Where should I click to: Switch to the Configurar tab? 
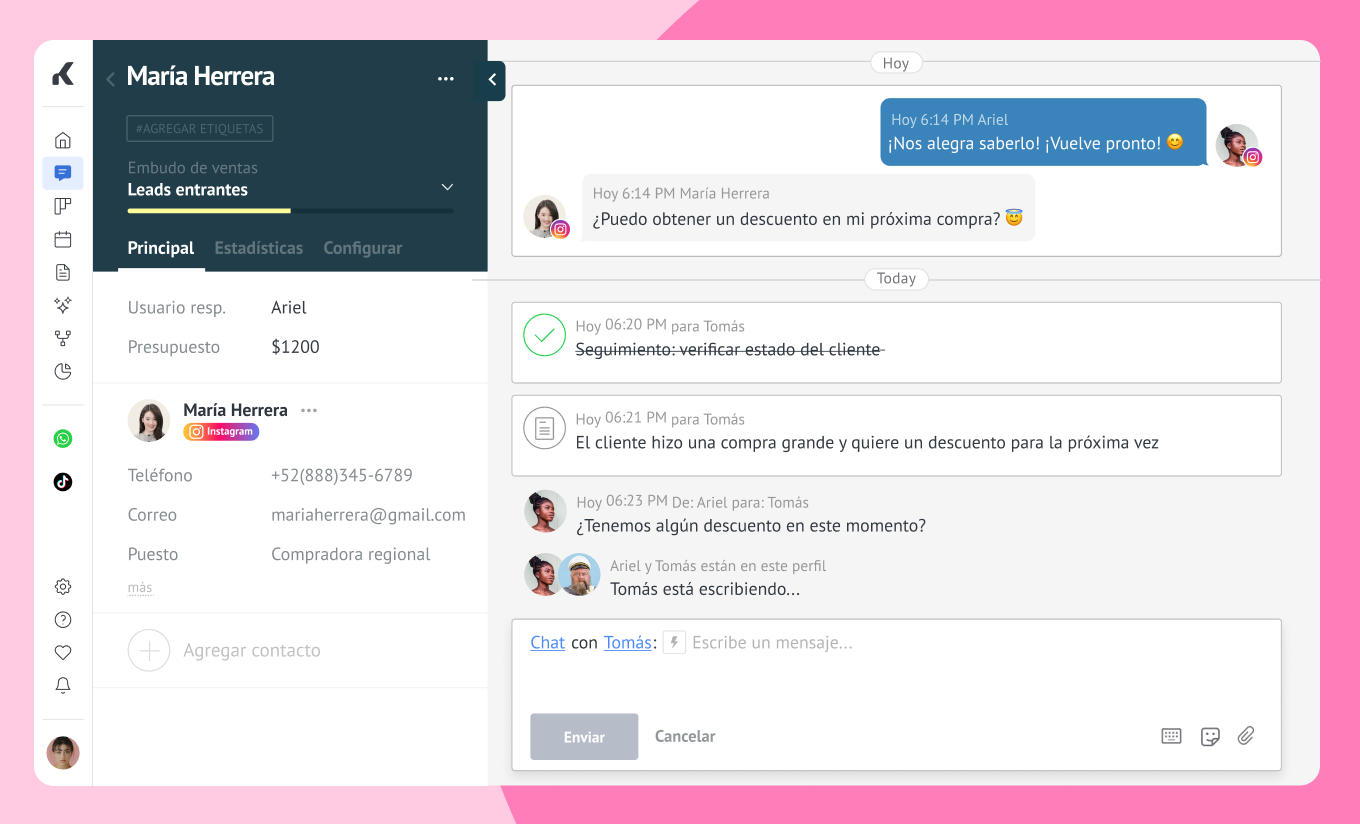tap(362, 248)
